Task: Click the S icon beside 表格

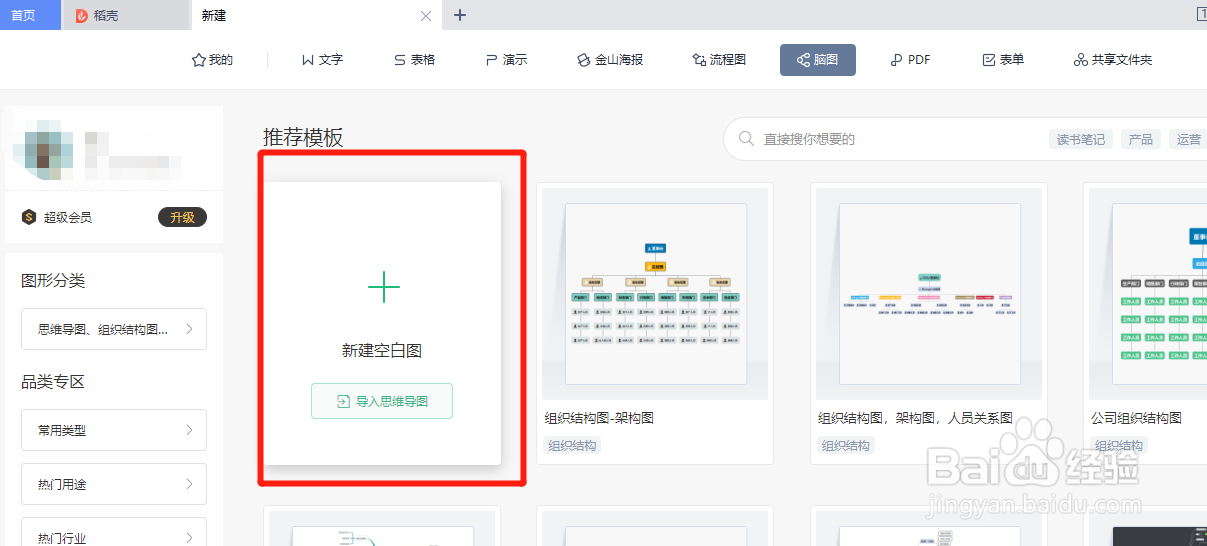Action: pyautogui.click(x=399, y=60)
